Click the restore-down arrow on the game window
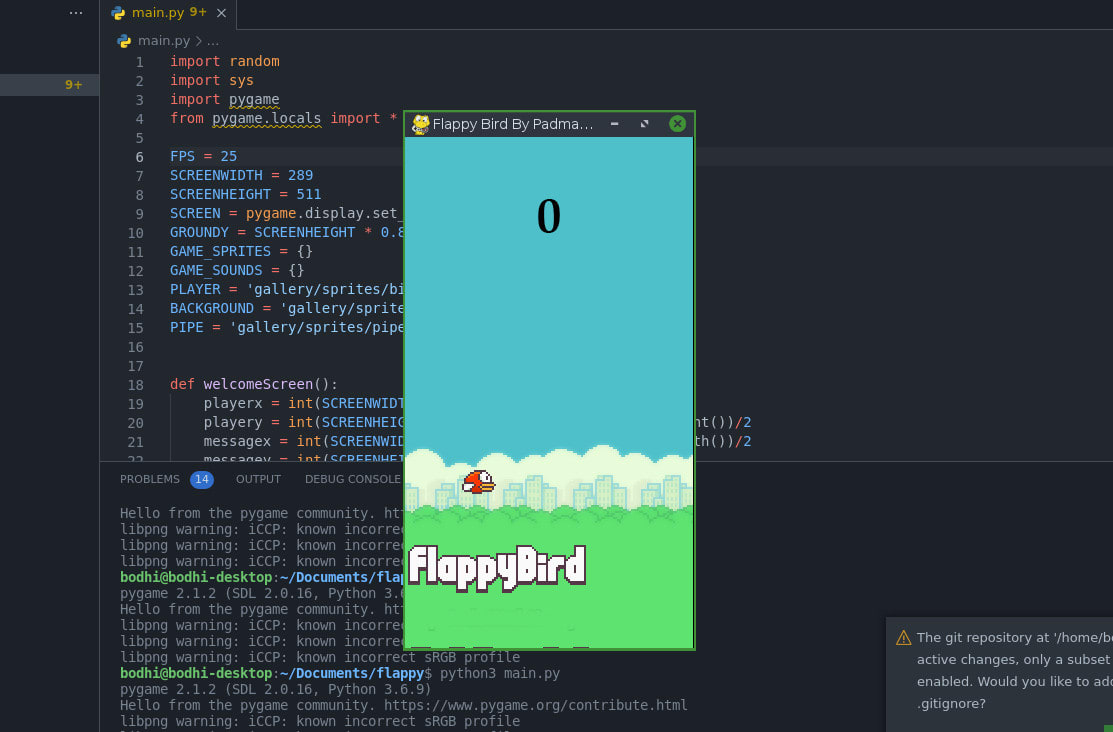The height and width of the screenshot is (732, 1113). point(644,124)
